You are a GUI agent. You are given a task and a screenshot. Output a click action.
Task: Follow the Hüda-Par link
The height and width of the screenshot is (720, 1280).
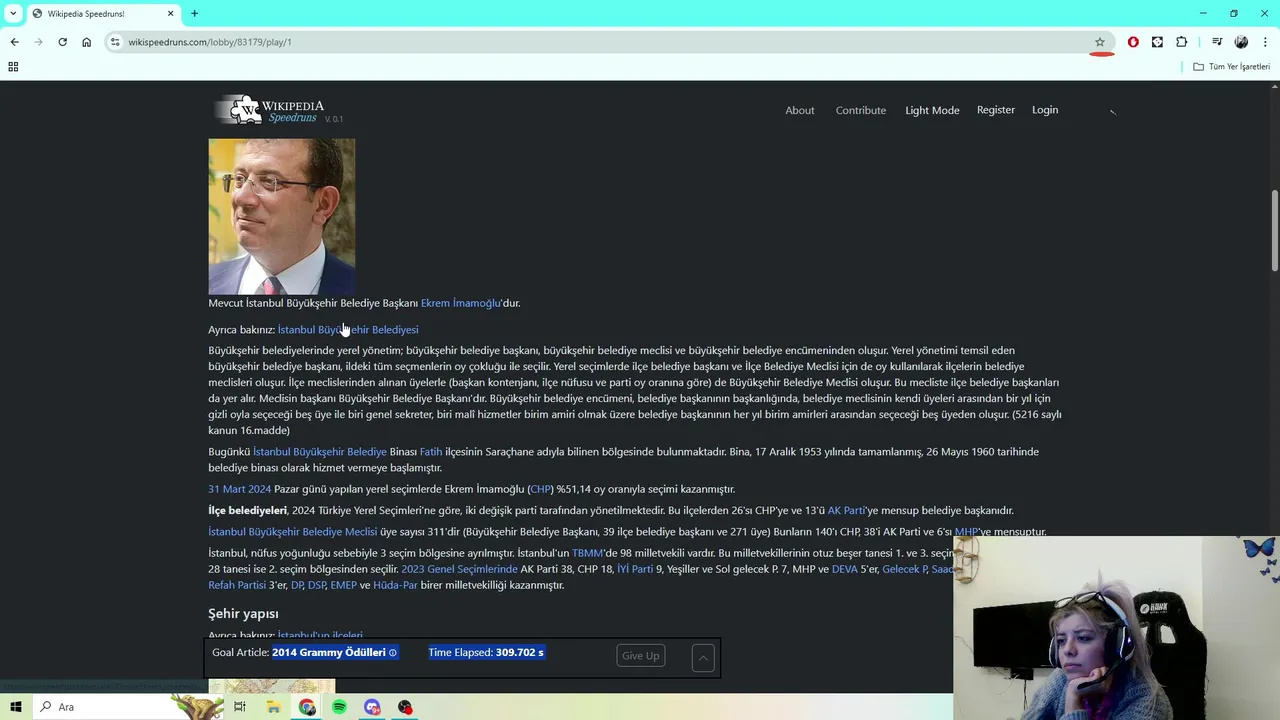point(395,585)
